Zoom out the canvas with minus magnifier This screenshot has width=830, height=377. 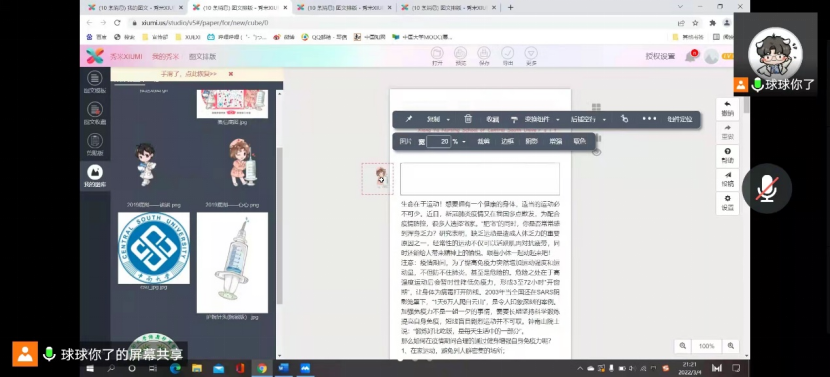pyautogui.click(x=683, y=346)
